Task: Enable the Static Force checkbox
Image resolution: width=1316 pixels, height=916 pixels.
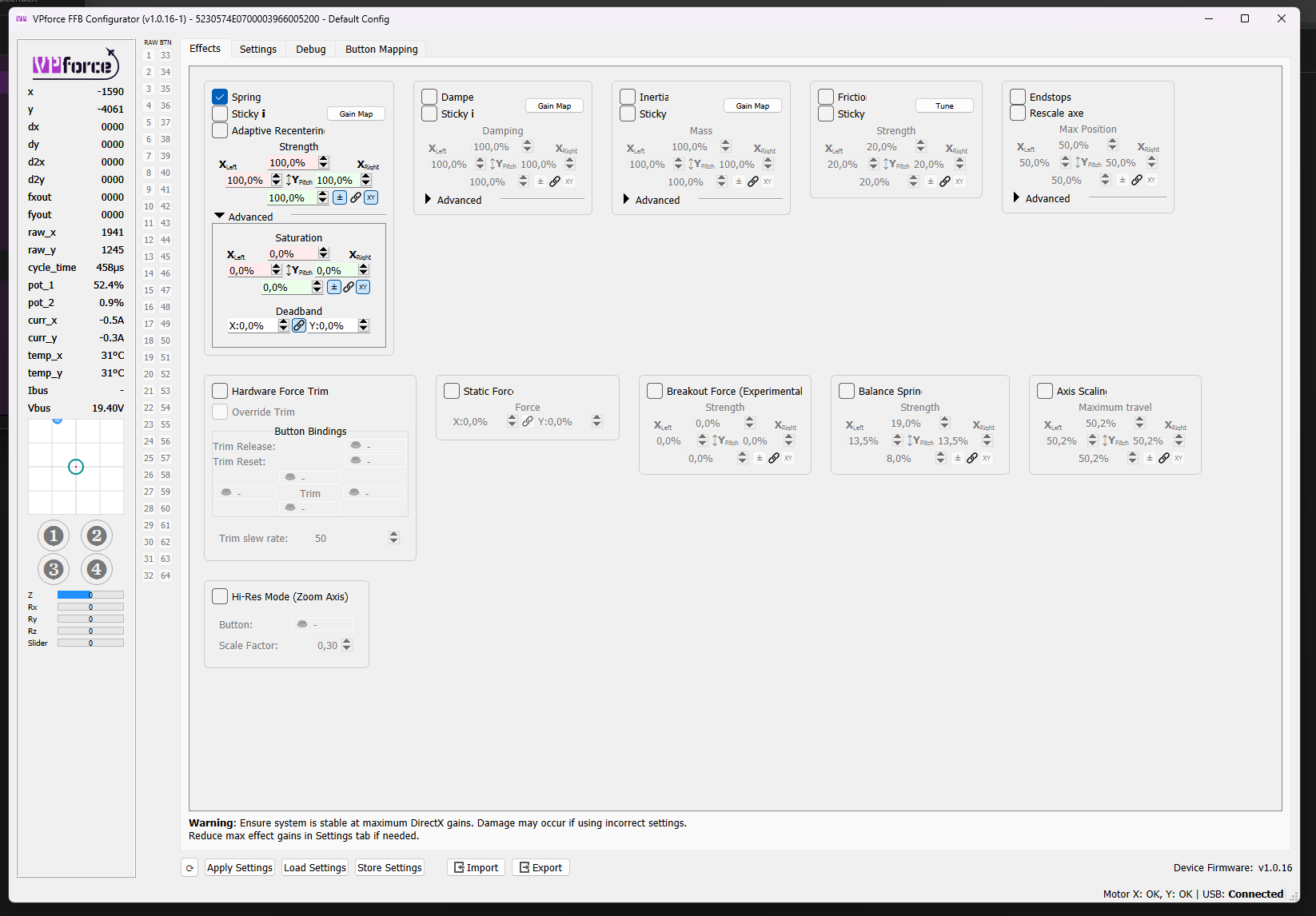Action: [452, 391]
